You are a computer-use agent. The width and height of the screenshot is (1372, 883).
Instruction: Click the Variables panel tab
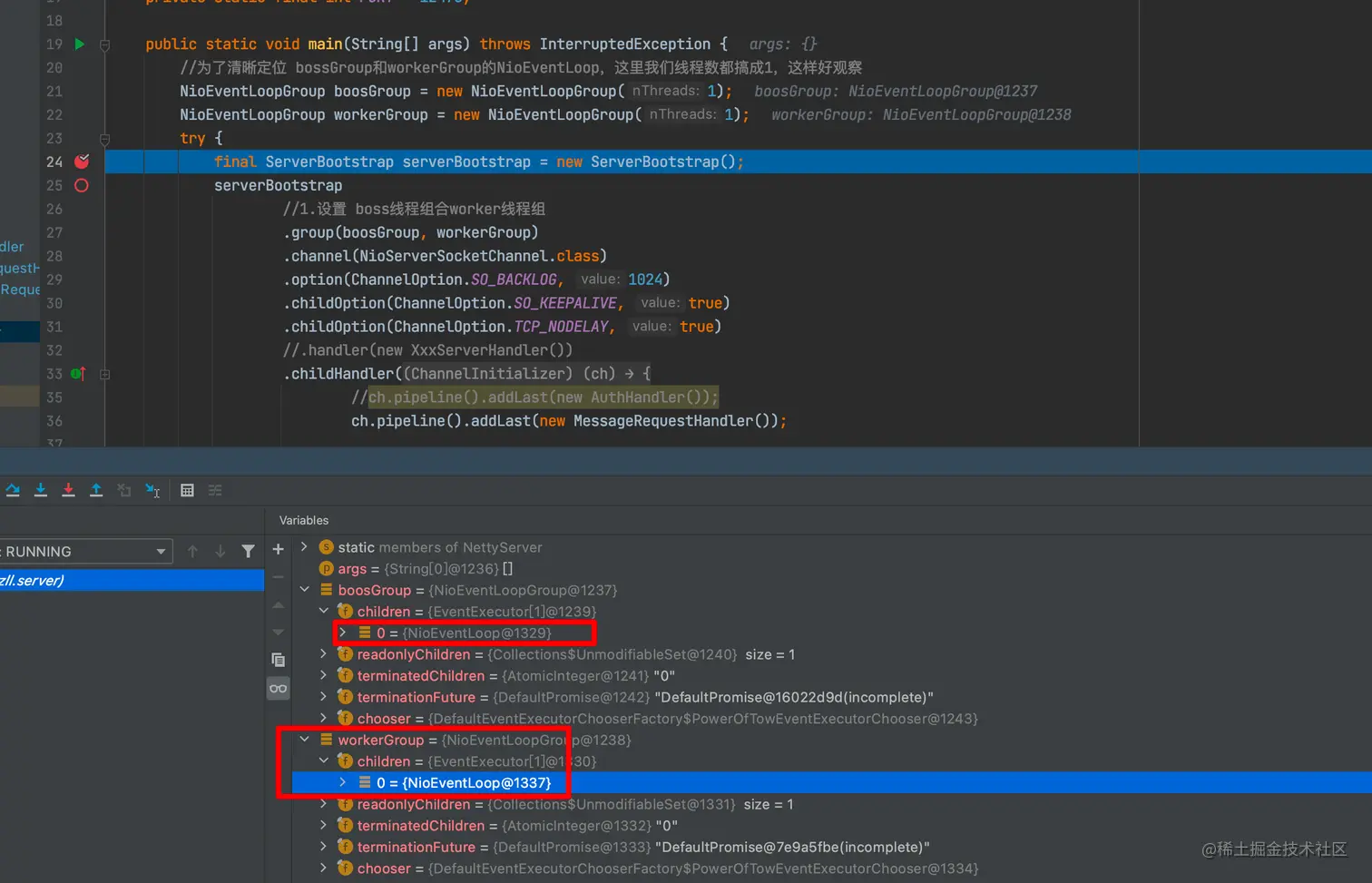pos(304,520)
